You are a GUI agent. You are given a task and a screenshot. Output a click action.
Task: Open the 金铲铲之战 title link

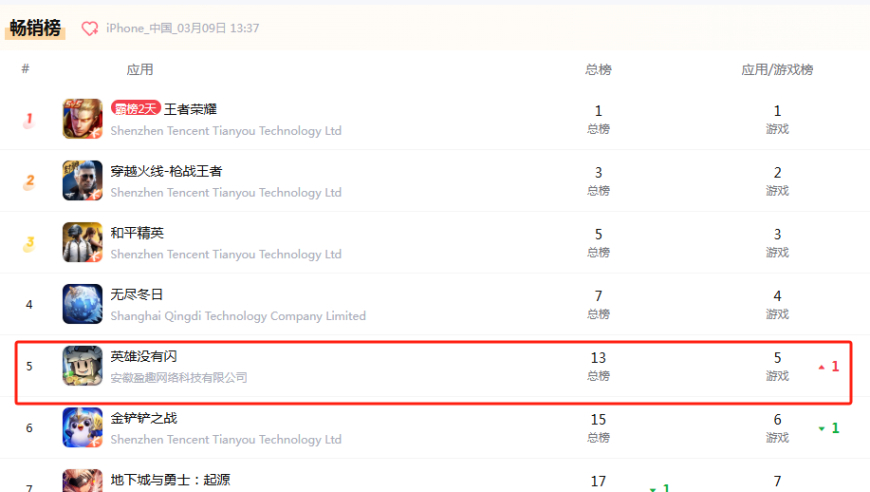[x=144, y=418]
